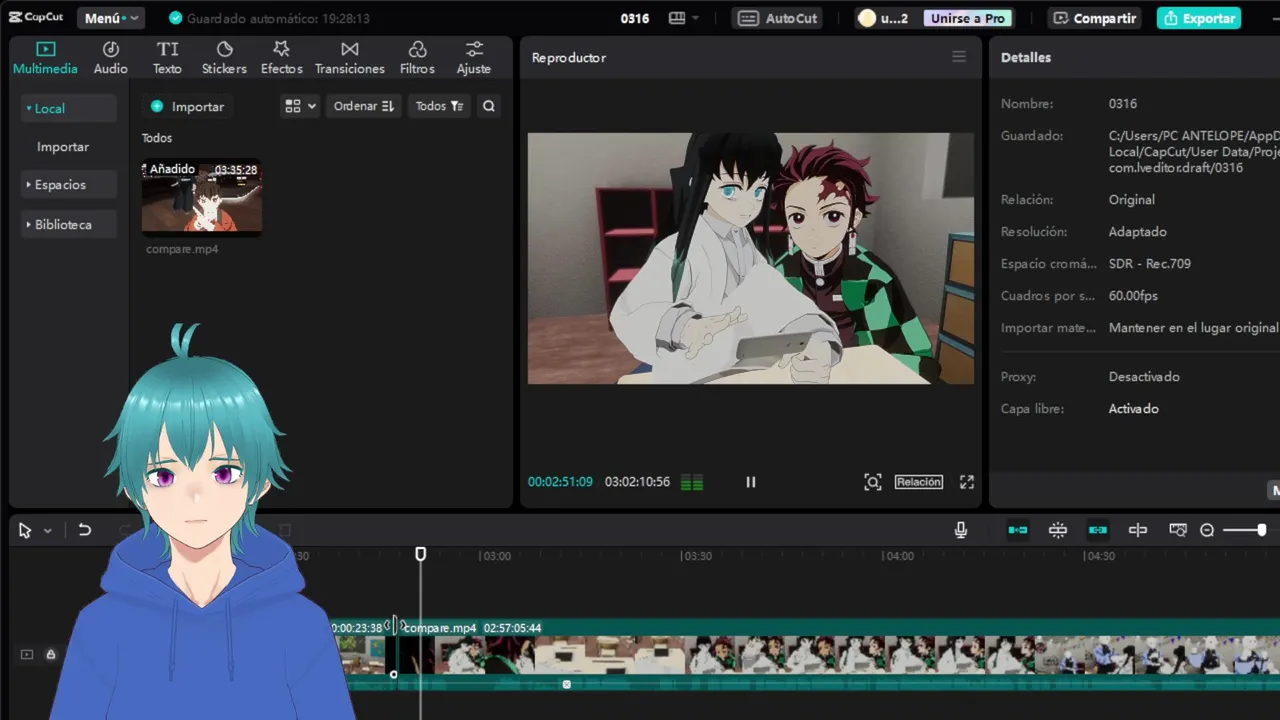The width and height of the screenshot is (1280, 720).
Task: Click the media search icon
Action: pyautogui.click(x=489, y=106)
